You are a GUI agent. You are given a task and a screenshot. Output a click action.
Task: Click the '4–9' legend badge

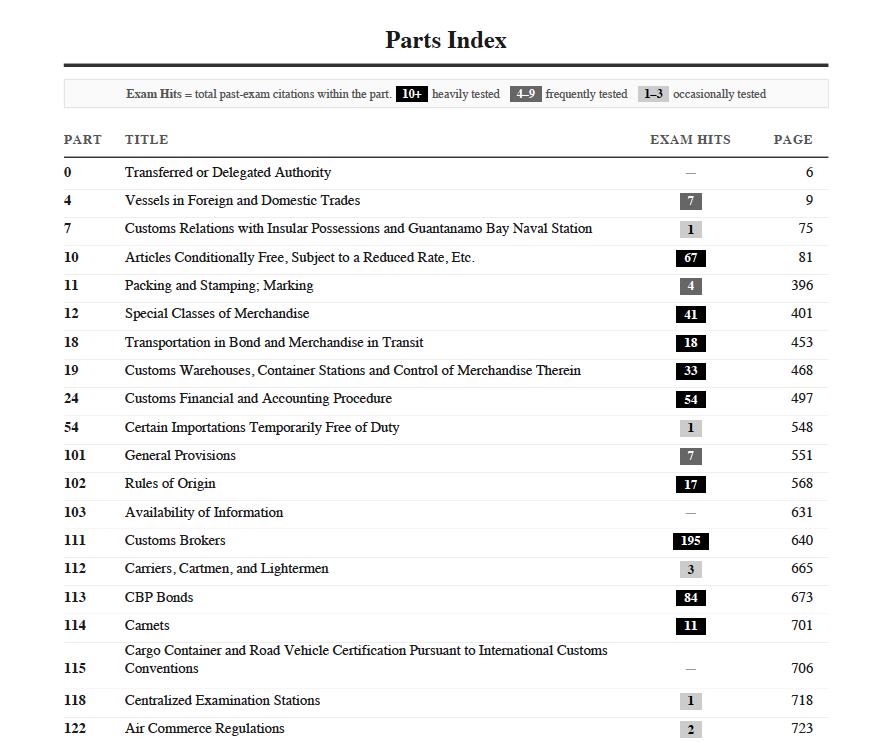coord(526,94)
